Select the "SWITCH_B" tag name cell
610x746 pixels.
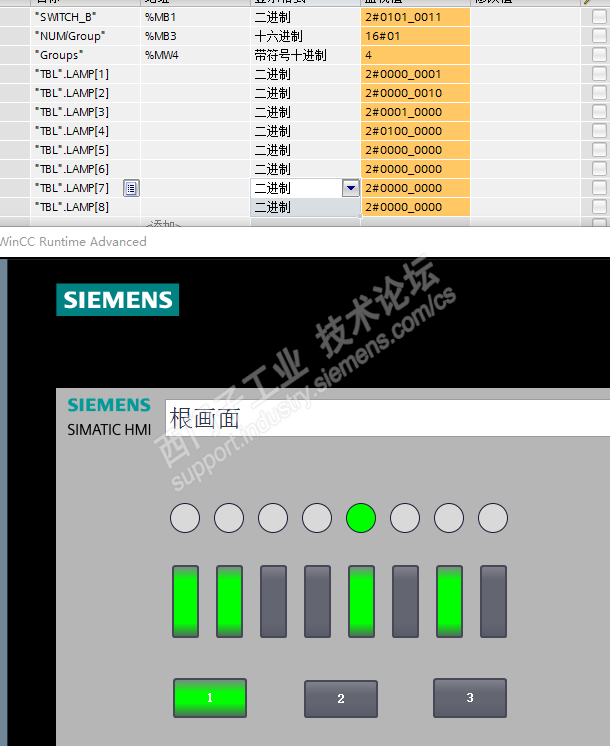pyautogui.click(x=85, y=17)
